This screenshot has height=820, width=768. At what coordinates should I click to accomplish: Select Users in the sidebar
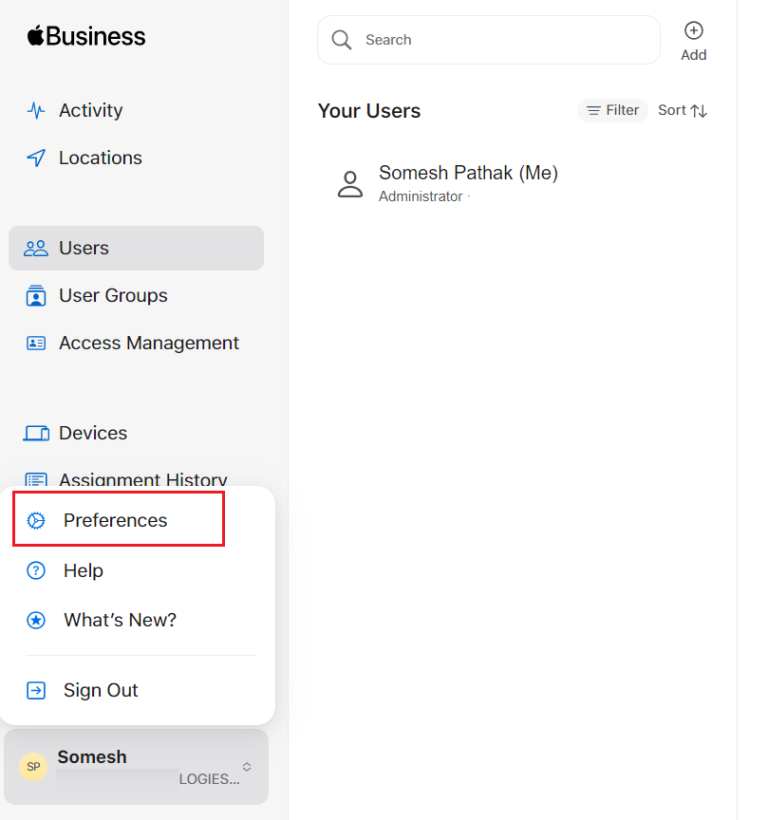pyautogui.click(x=136, y=248)
